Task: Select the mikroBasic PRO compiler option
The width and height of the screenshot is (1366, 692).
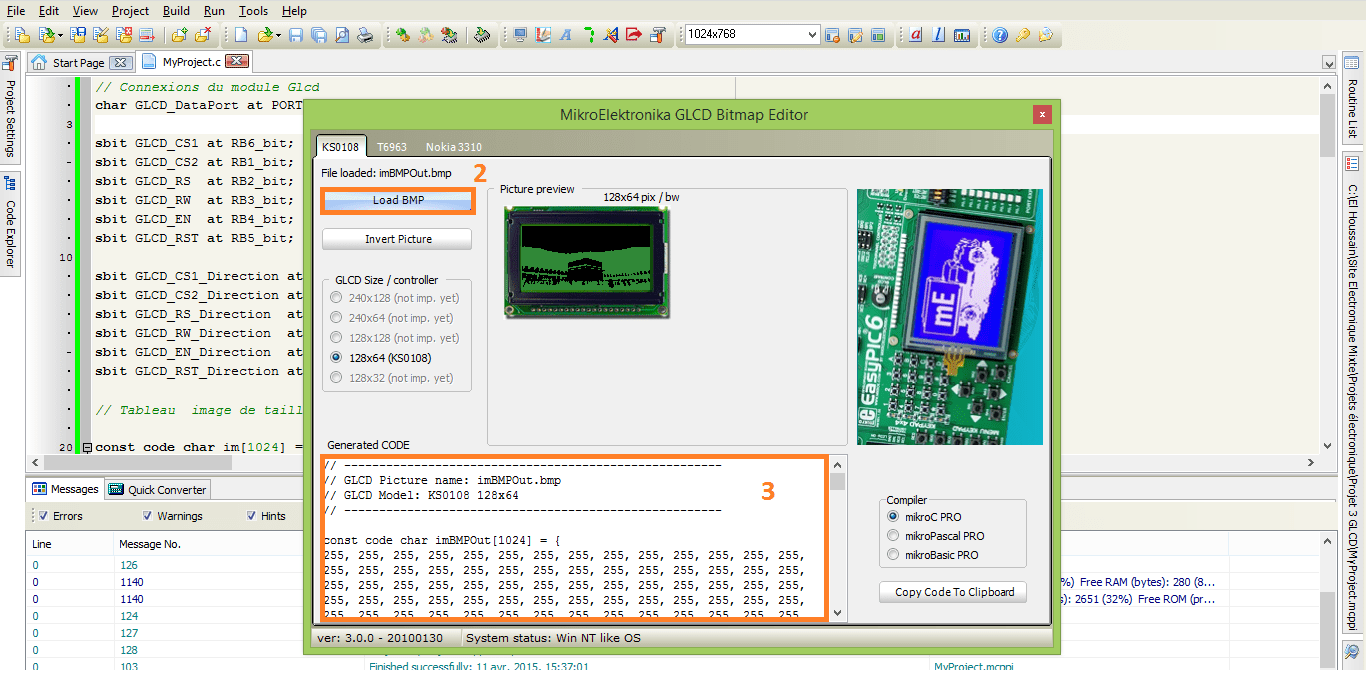Action: pyautogui.click(x=894, y=555)
